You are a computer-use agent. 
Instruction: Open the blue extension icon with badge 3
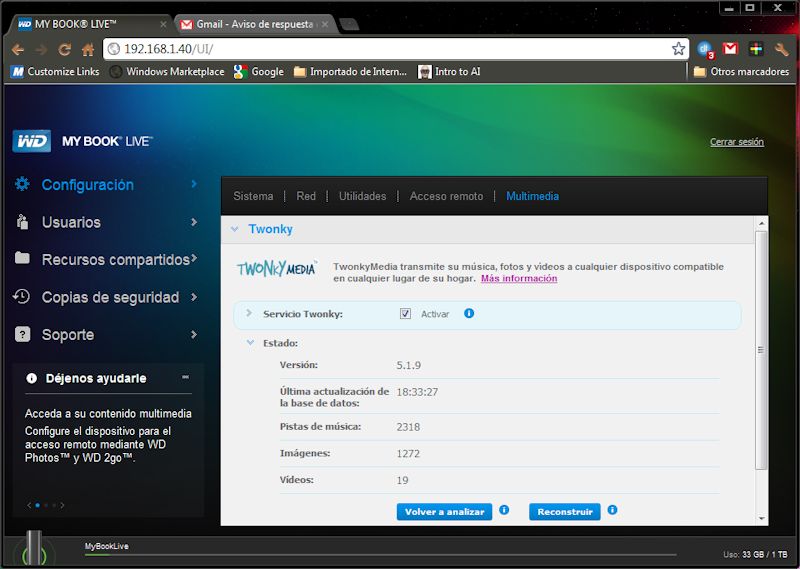pos(706,50)
